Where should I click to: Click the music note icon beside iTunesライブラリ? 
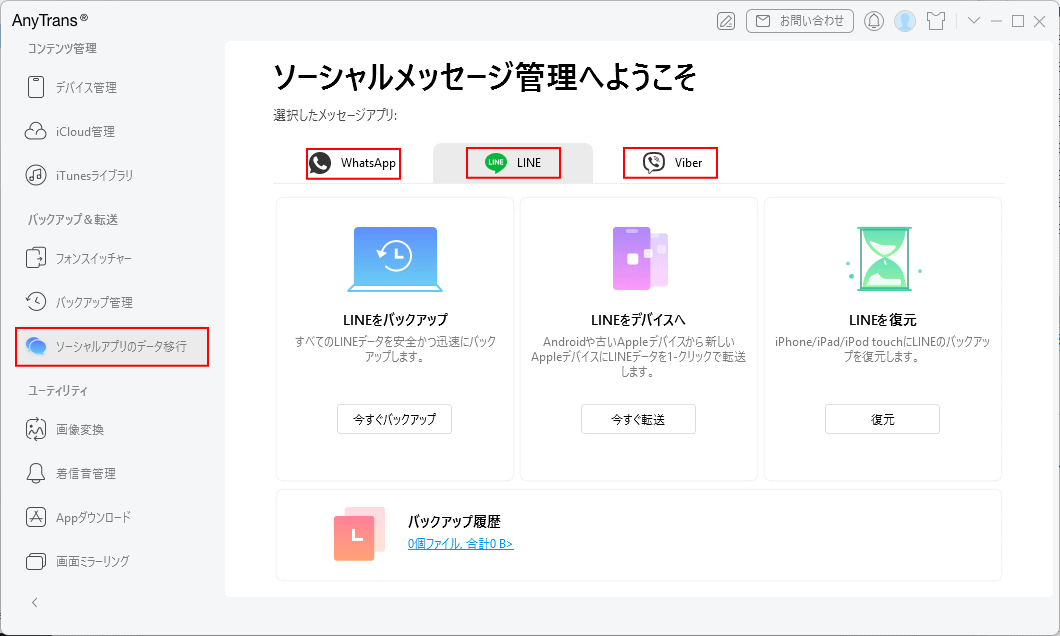36,175
